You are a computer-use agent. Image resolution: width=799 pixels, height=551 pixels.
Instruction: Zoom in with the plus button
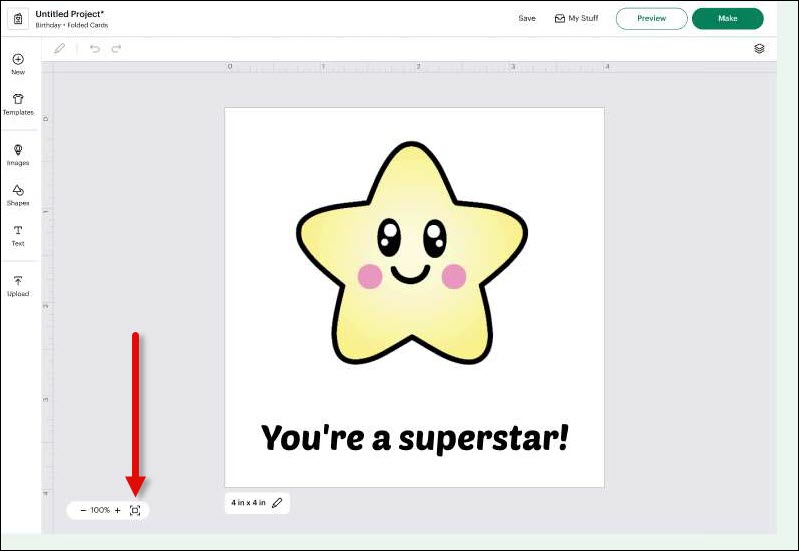pos(117,510)
